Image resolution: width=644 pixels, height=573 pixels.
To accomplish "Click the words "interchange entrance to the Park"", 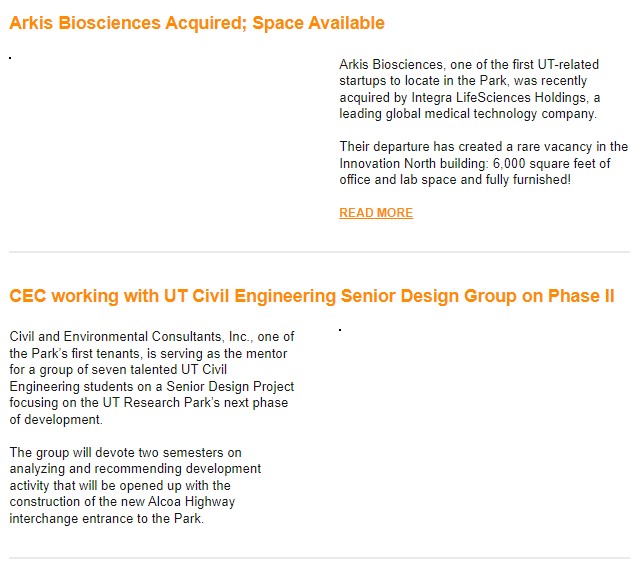I will pos(106,518).
